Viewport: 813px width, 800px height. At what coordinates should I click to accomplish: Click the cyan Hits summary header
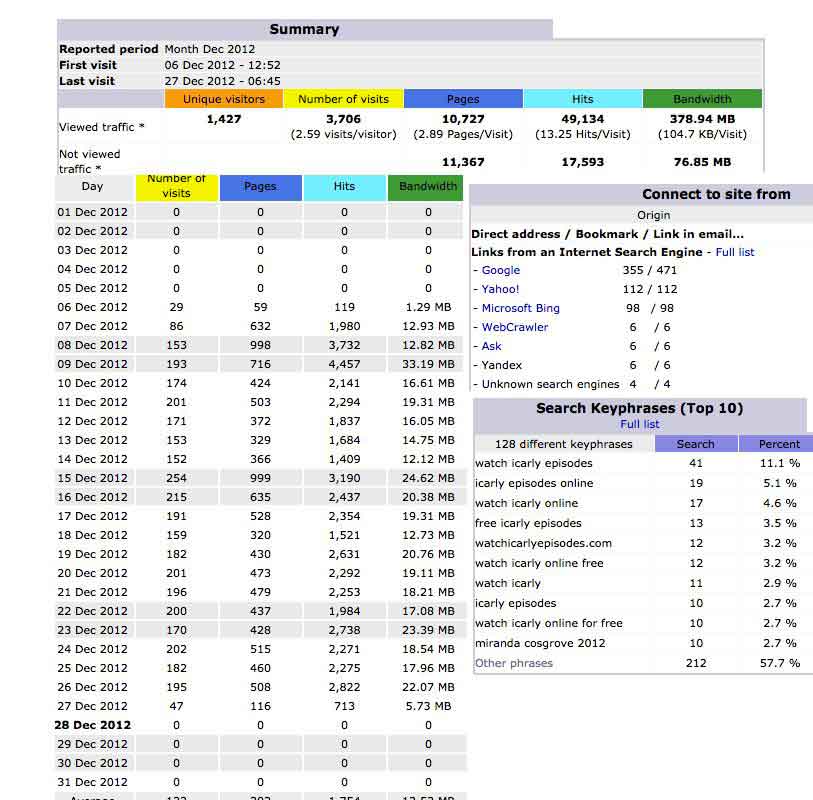[583, 99]
